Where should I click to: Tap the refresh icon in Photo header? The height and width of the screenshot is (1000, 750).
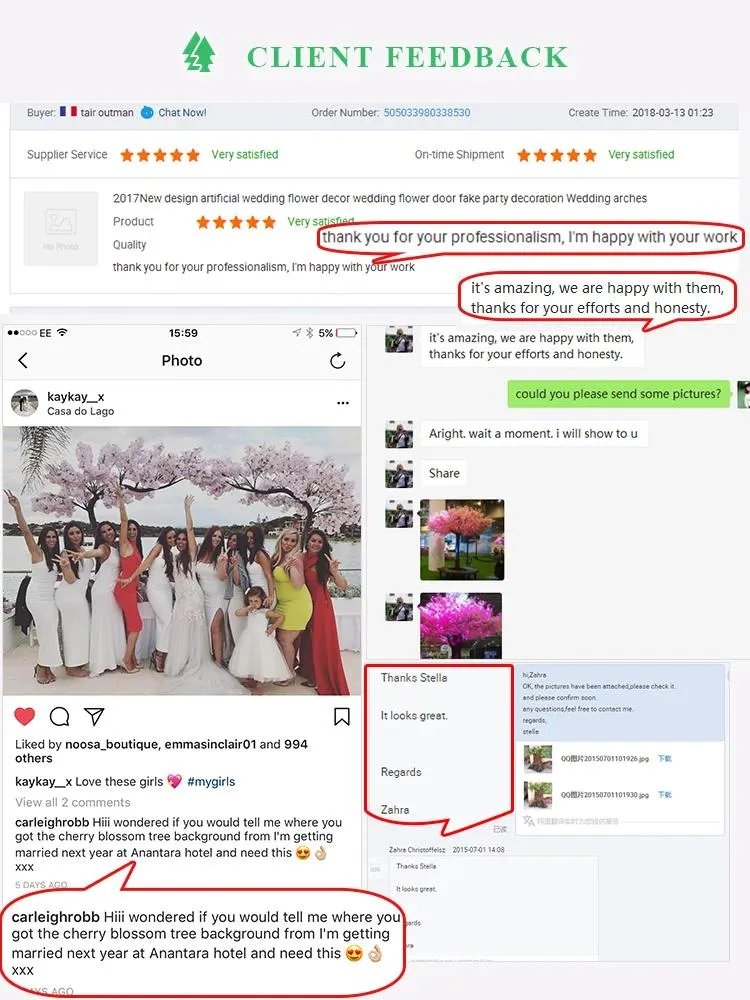(337, 361)
